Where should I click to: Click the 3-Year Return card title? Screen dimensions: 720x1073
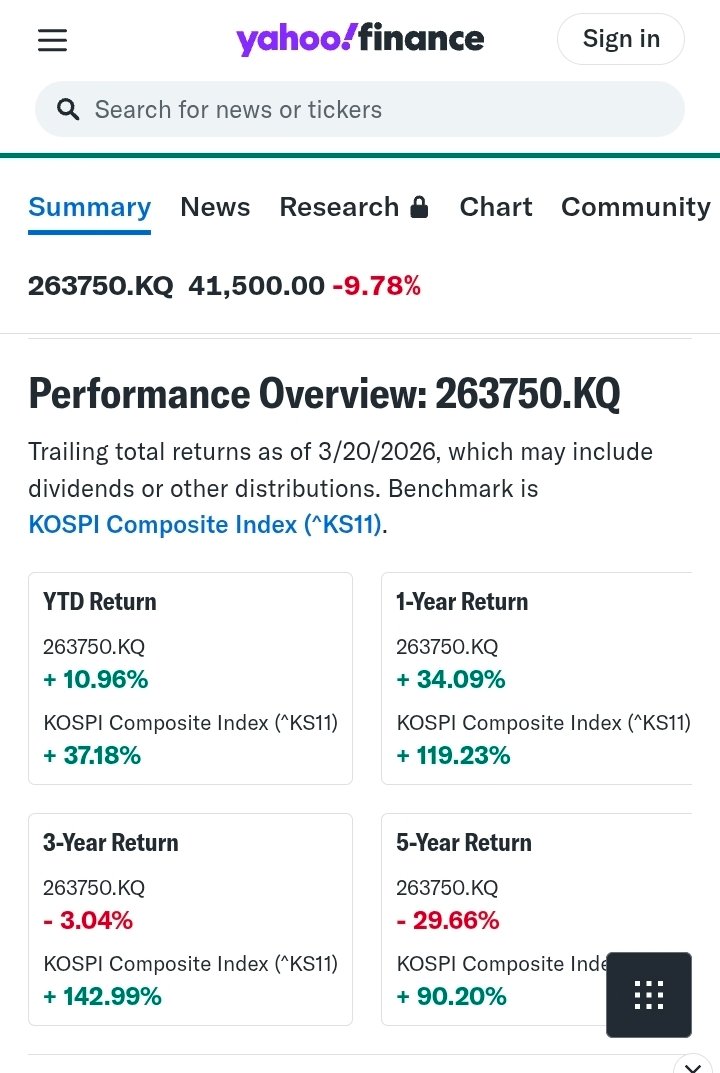(111, 842)
